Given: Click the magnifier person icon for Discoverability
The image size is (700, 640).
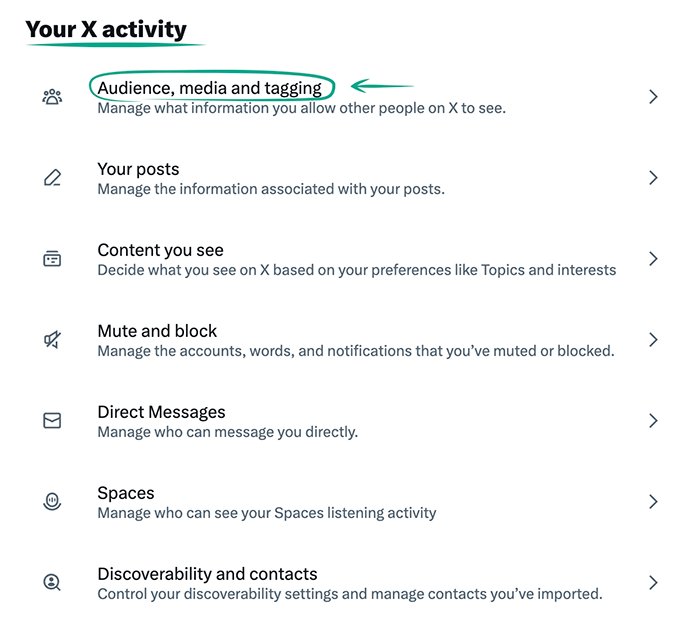Looking at the screenshot, I should point(52,583).
